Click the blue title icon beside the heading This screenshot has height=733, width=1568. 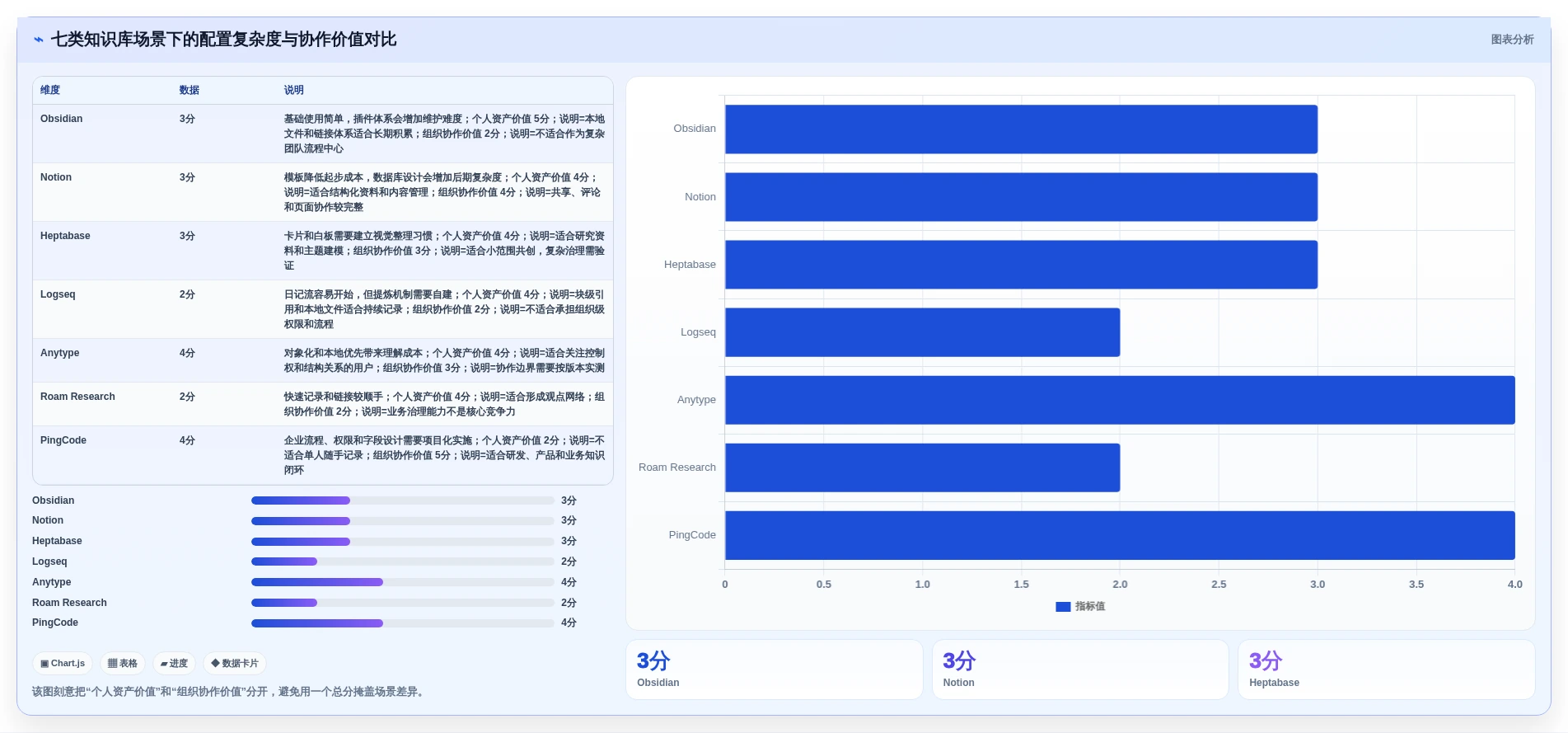point(39,40)
